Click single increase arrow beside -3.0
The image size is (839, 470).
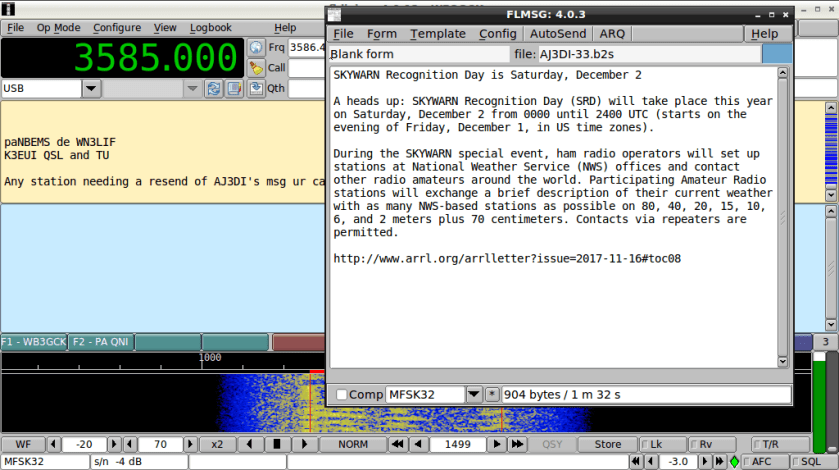[705, 461]
